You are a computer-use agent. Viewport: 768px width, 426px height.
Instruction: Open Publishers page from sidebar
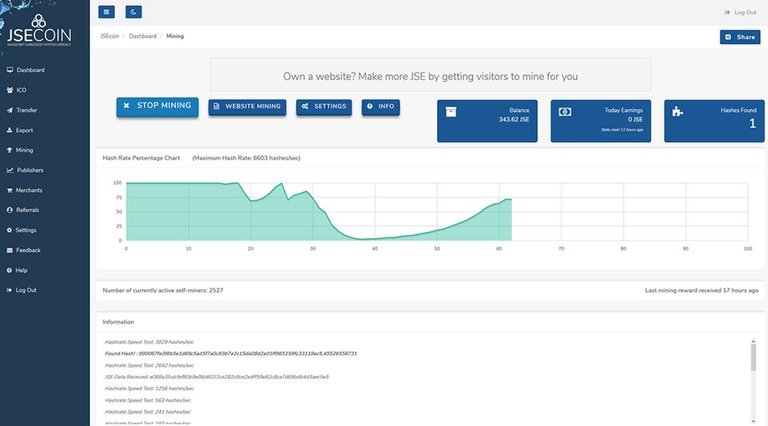click(29, 170)
